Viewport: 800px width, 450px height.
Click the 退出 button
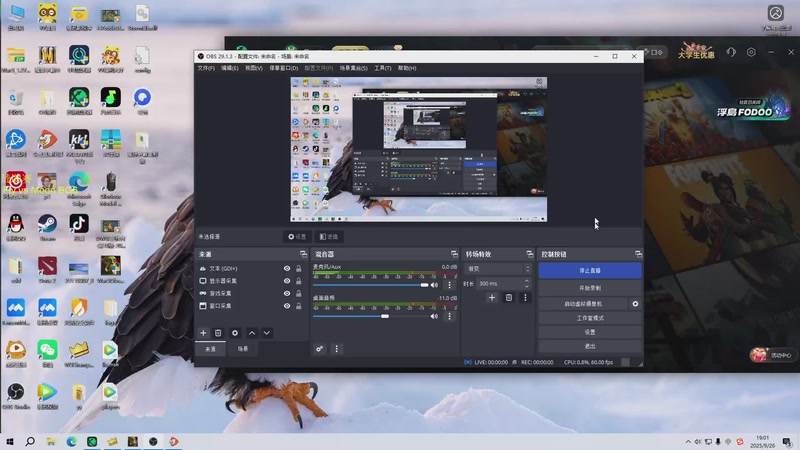590,346
